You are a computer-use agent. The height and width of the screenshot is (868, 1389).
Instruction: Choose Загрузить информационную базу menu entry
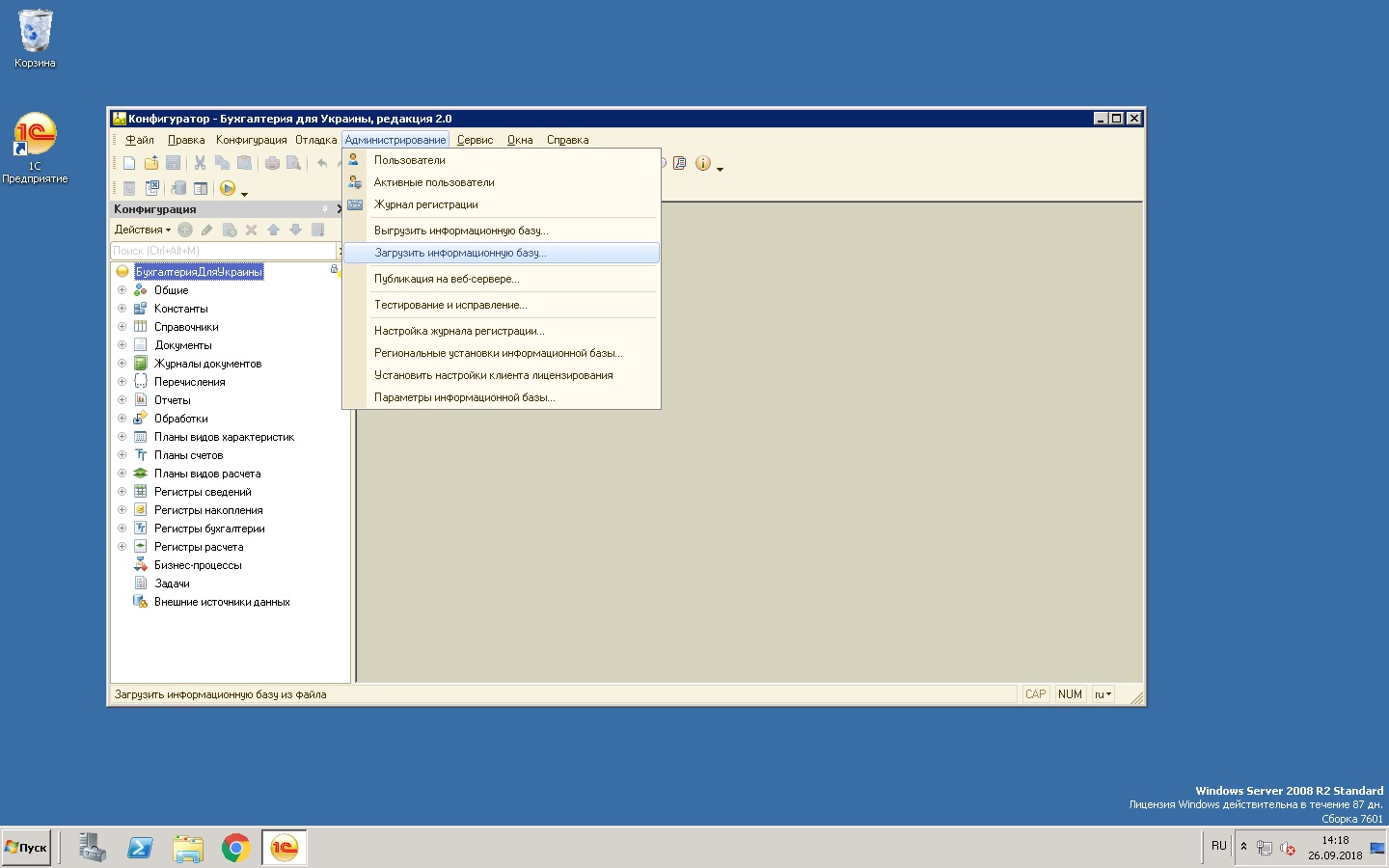point(502,253)
